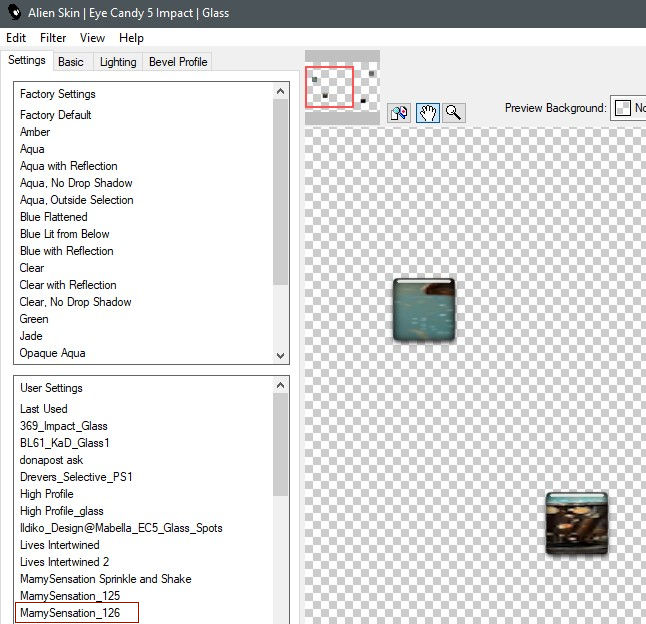Viewport: 646px width, 624px height.
Task: Switch to the Basic tab
Action: pos(71,62)
